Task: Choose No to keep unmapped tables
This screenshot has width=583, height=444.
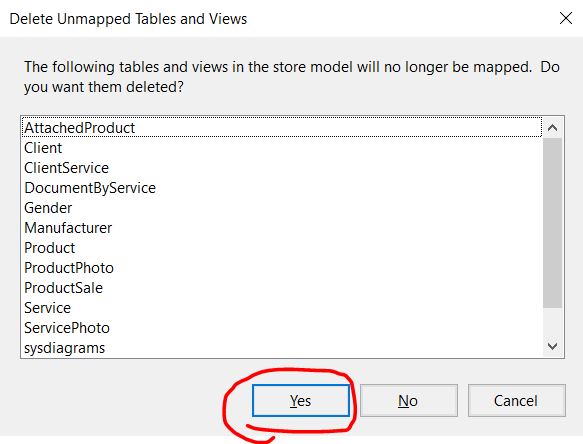Action: (409, 400)
